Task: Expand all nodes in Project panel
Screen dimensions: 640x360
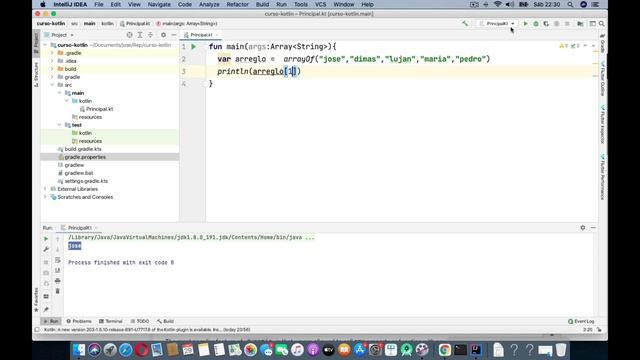Action: click(x=140, y=35)
